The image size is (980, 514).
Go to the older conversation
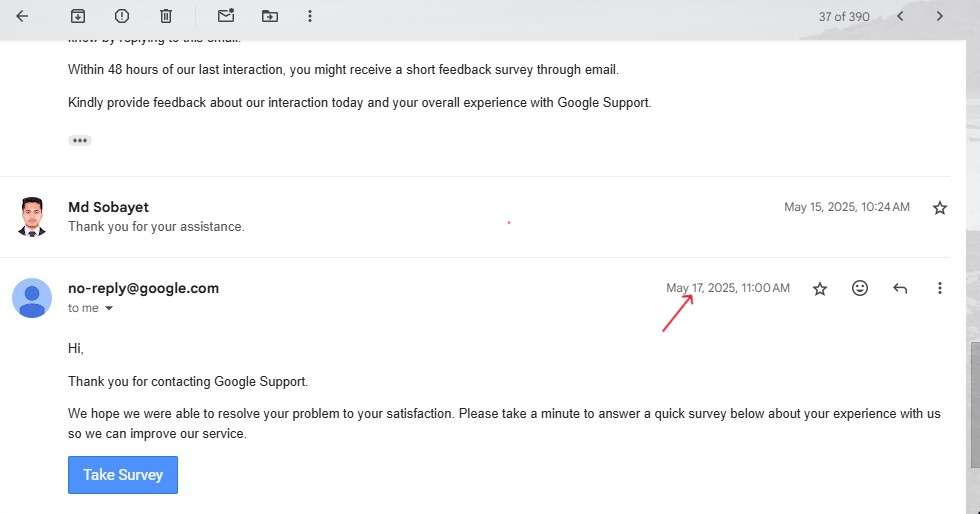(939, 16)
